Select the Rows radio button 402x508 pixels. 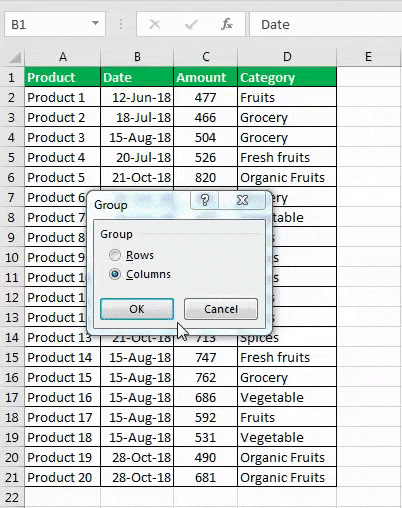pyautogui.click(x=115, y=255)
